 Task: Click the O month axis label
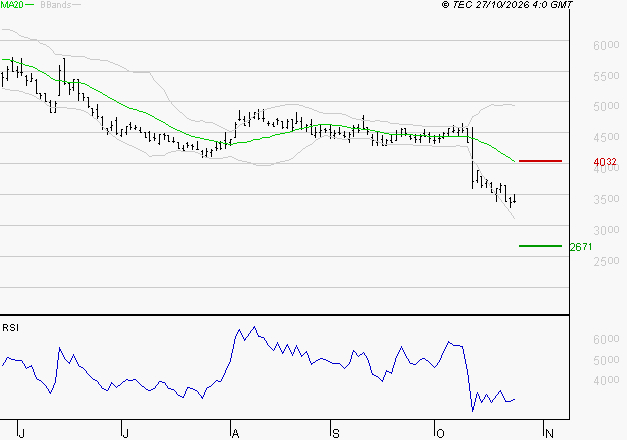[x=440, y=433]
